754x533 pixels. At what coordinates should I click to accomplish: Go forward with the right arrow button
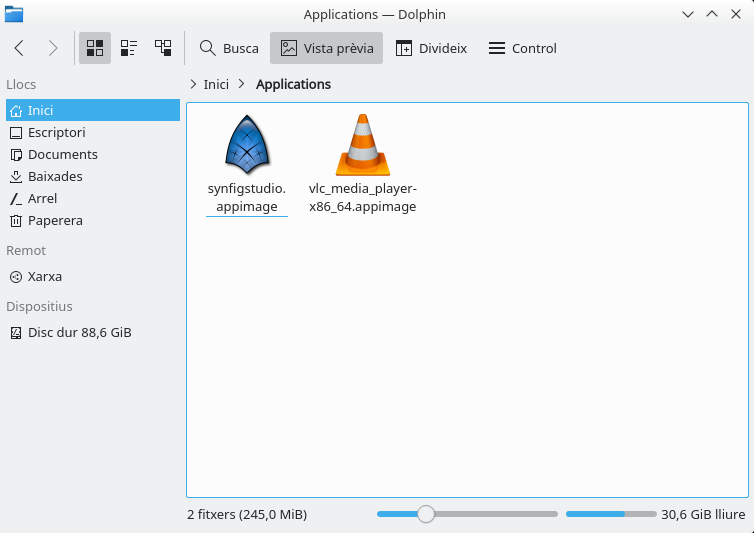point(53,48)
